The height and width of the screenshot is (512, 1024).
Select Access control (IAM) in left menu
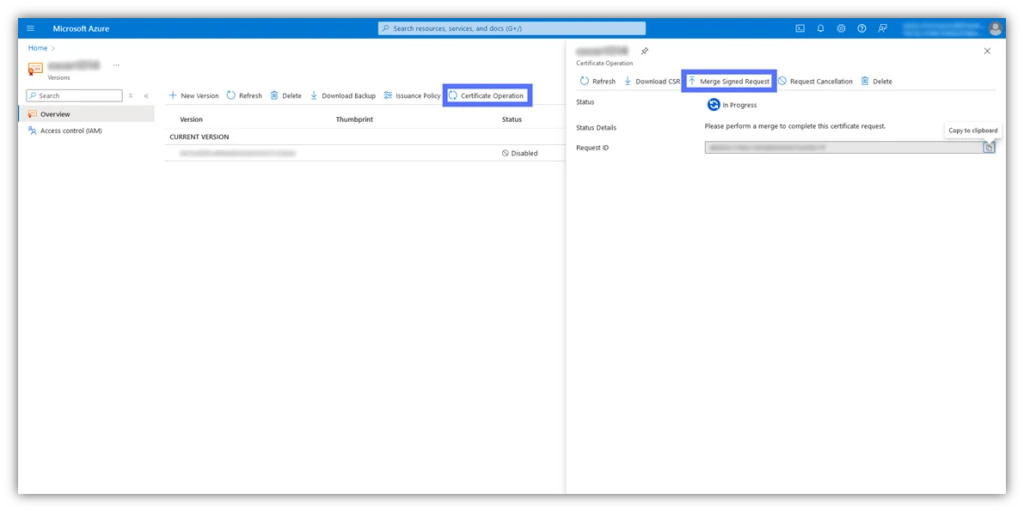pos(70,131)
